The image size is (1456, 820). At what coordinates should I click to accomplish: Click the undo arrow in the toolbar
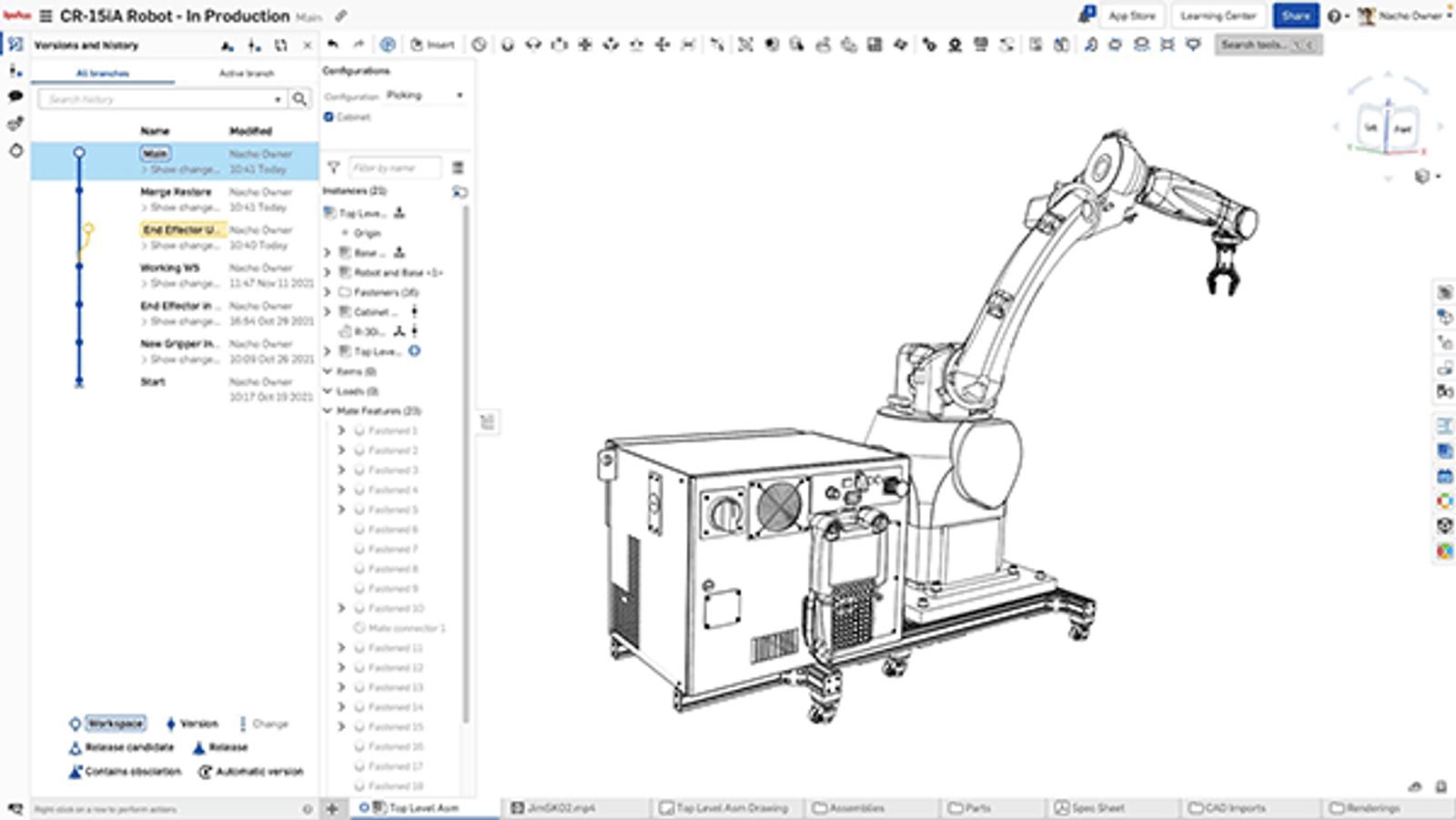point(333,44)
